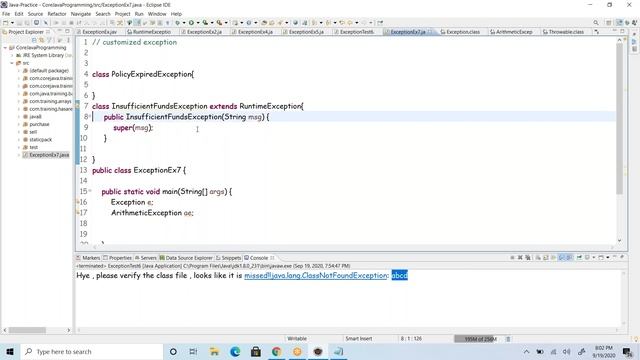The width and height of the screenshot is (640, 360).
Task: Click the Windows search box
Action: pos(91,351)
